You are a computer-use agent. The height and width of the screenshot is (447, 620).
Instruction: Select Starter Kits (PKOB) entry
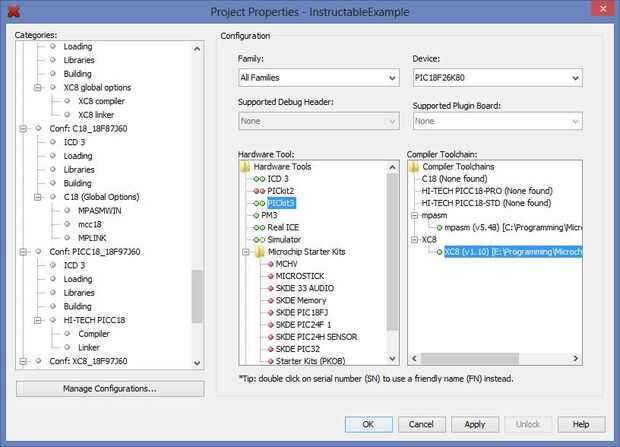click(x=310, y=361)
